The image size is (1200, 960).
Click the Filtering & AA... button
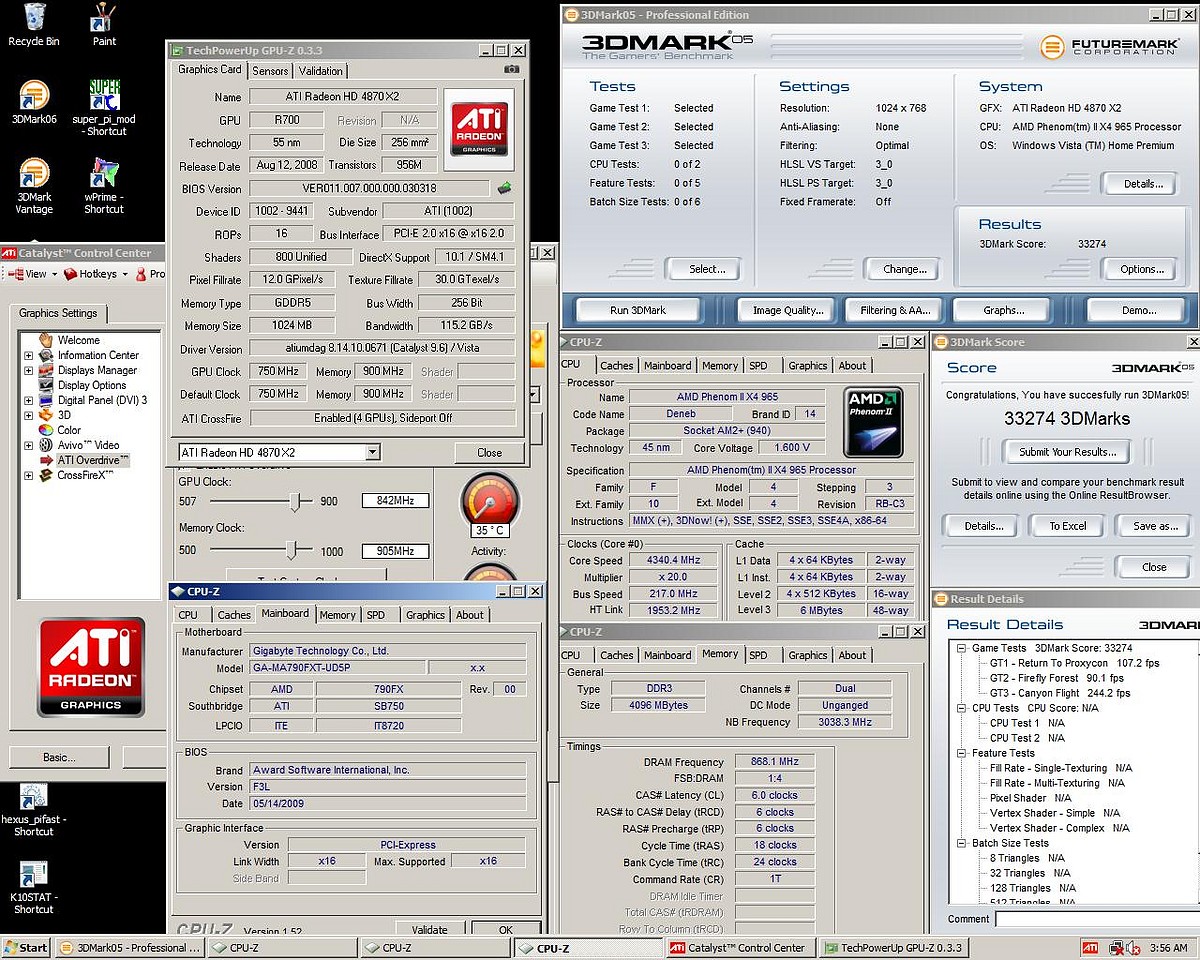click(895, 310)
